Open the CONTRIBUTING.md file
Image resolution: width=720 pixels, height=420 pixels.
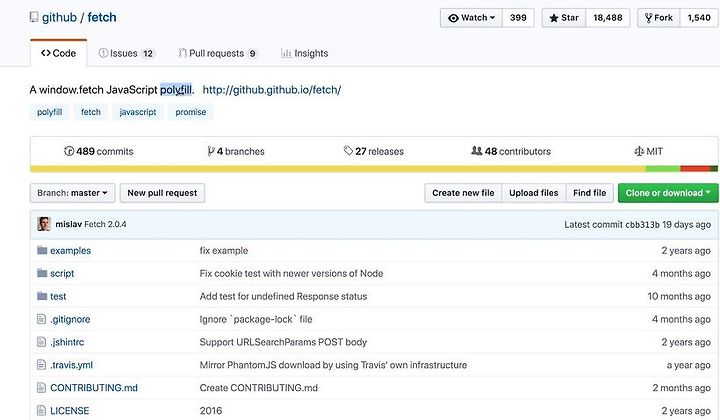[x=94, y=388]
